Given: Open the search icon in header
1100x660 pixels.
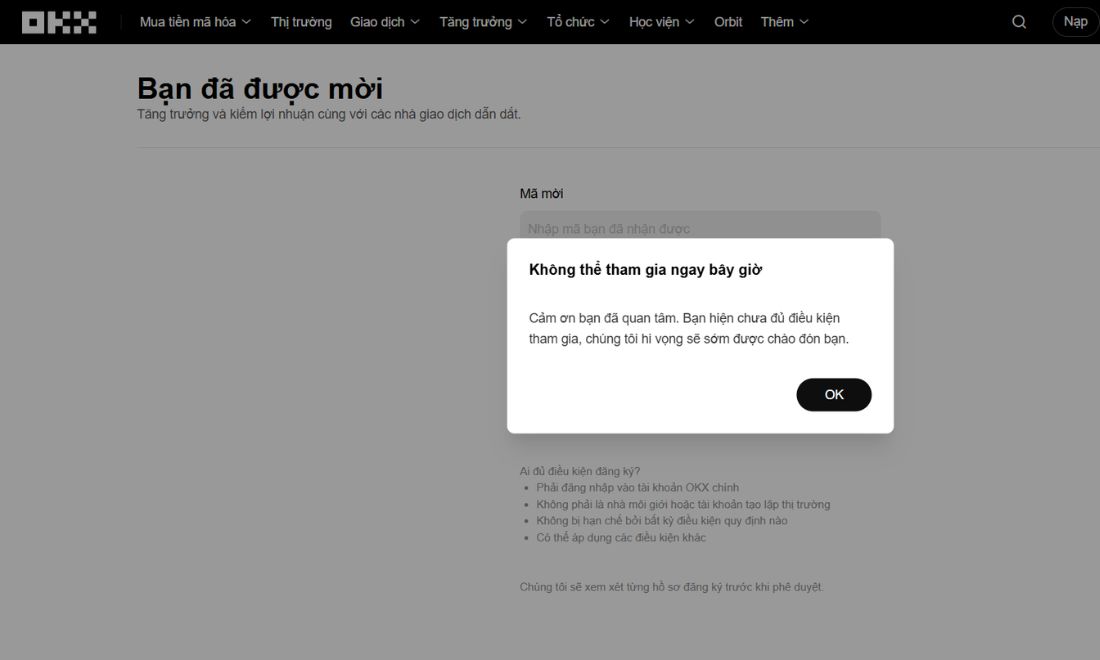Looking at the screenshot, I should (x=1019, y=22).
